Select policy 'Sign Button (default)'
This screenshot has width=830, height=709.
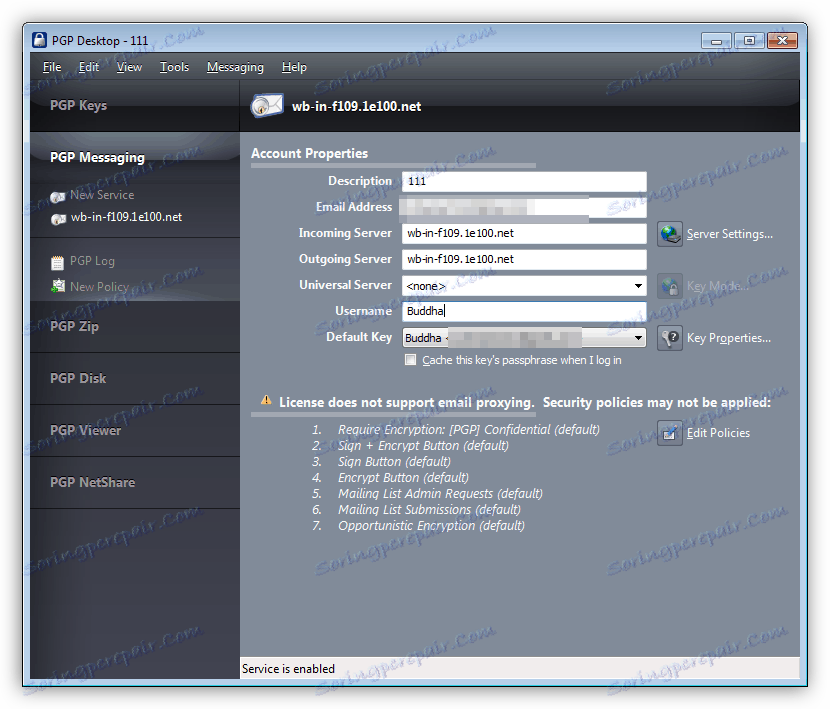[394, 462]
